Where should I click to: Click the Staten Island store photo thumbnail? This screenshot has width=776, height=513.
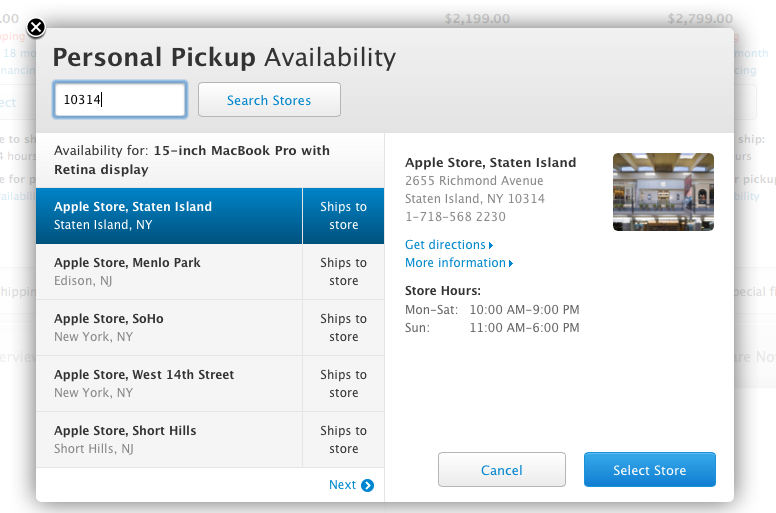(663, 192)
